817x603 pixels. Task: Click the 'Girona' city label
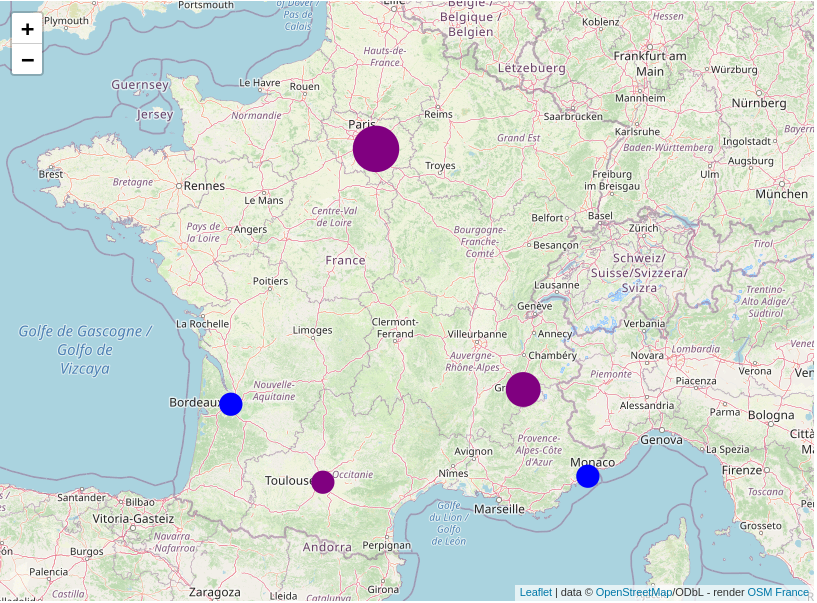(383, 589)
